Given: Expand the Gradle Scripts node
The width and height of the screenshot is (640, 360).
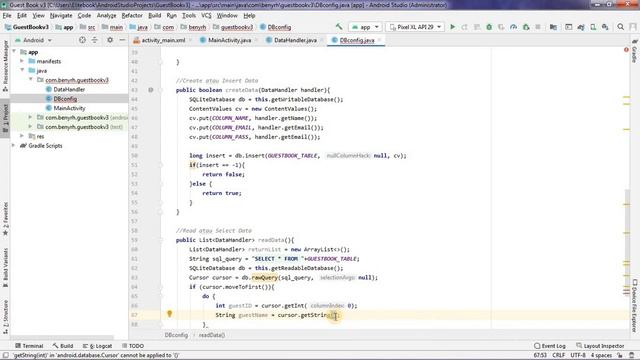Looking at the screenshot, I should [x=14, y=146].
